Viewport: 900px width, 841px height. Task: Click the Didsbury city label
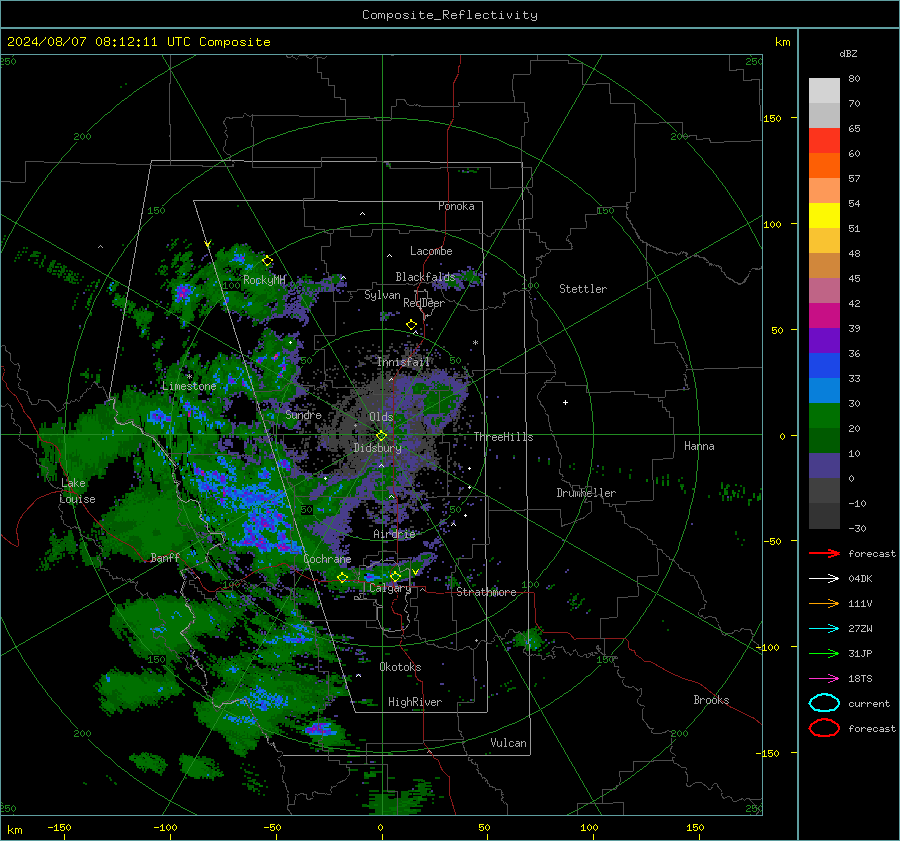pos(378,448)
